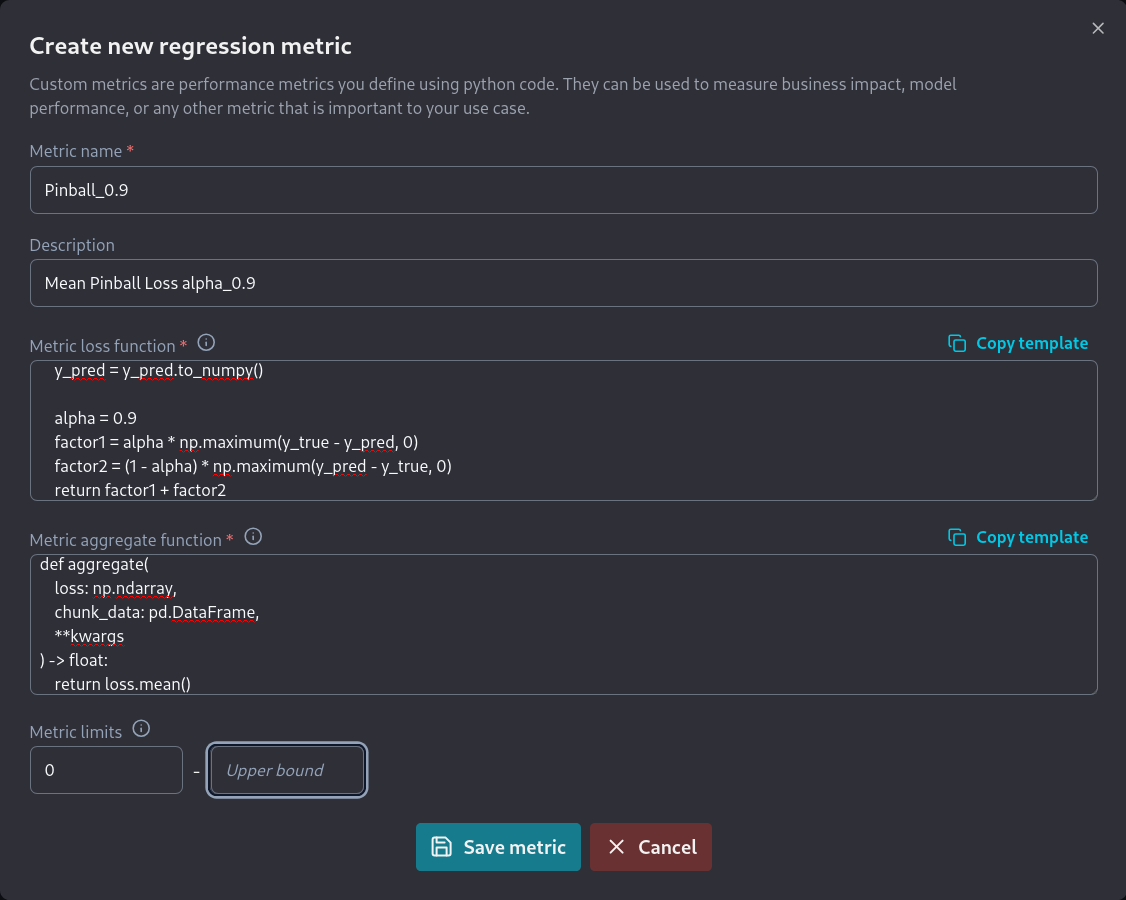Show info tooltip for Metric limits
Viewport: 1126px width, 900px height.
coord(141,729)
